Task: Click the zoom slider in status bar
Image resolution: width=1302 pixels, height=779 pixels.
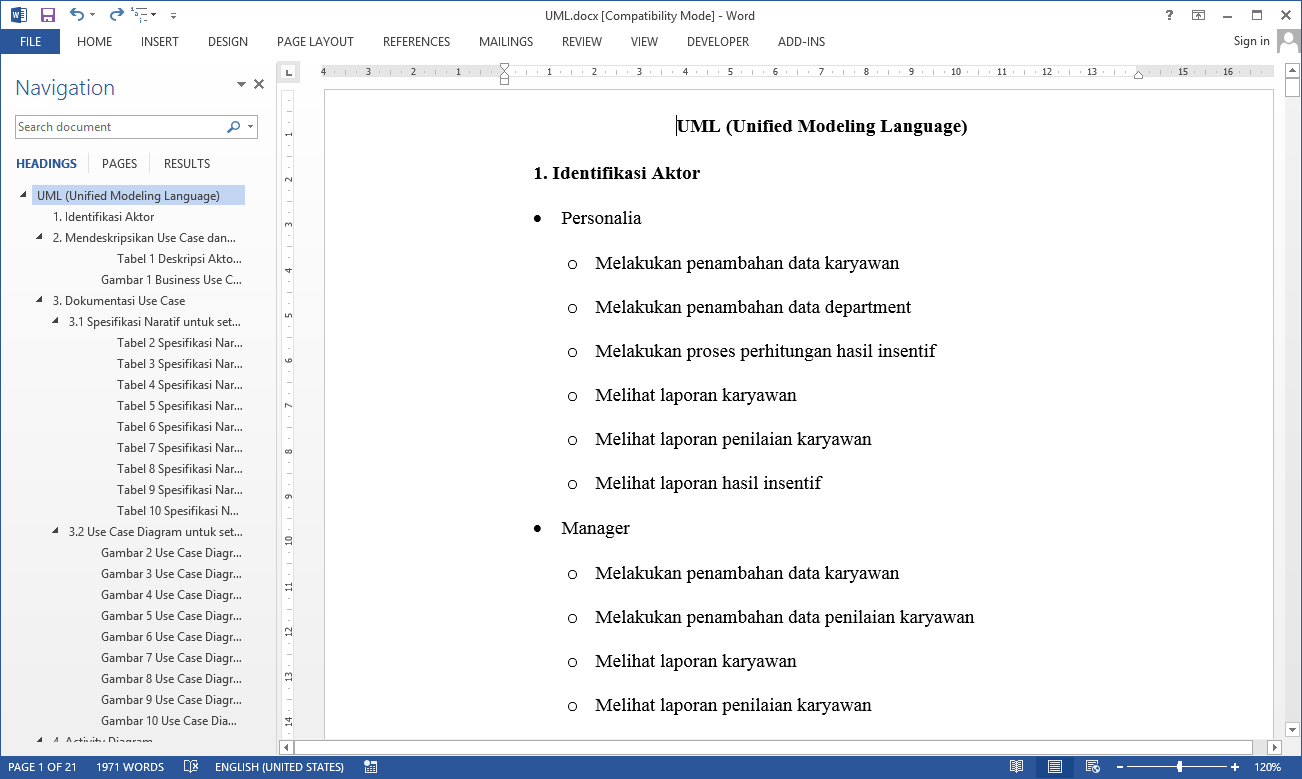Action: (1180, 767)
